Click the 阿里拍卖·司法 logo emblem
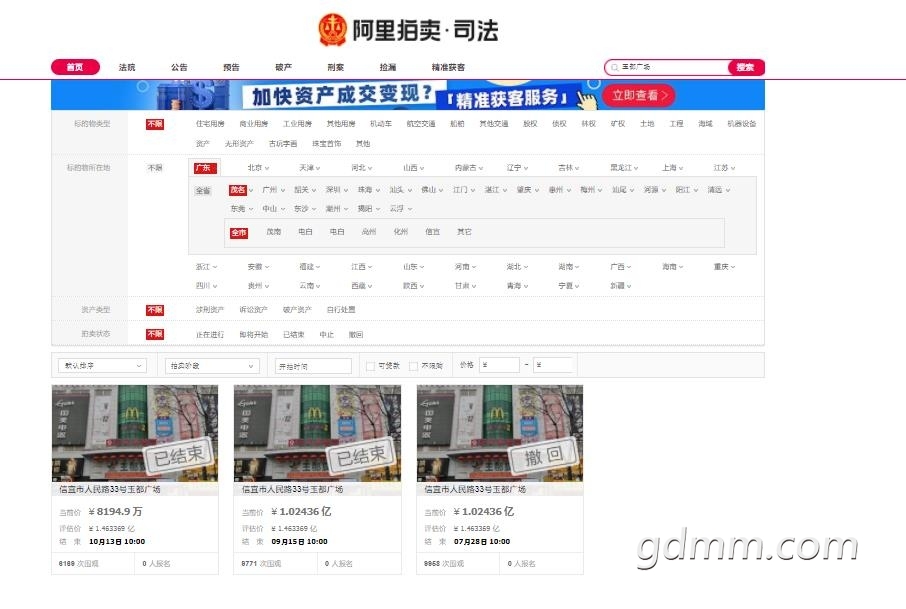The width and height of the screenshot is (906, 609). pyautogui.click(x=333, y=29)
